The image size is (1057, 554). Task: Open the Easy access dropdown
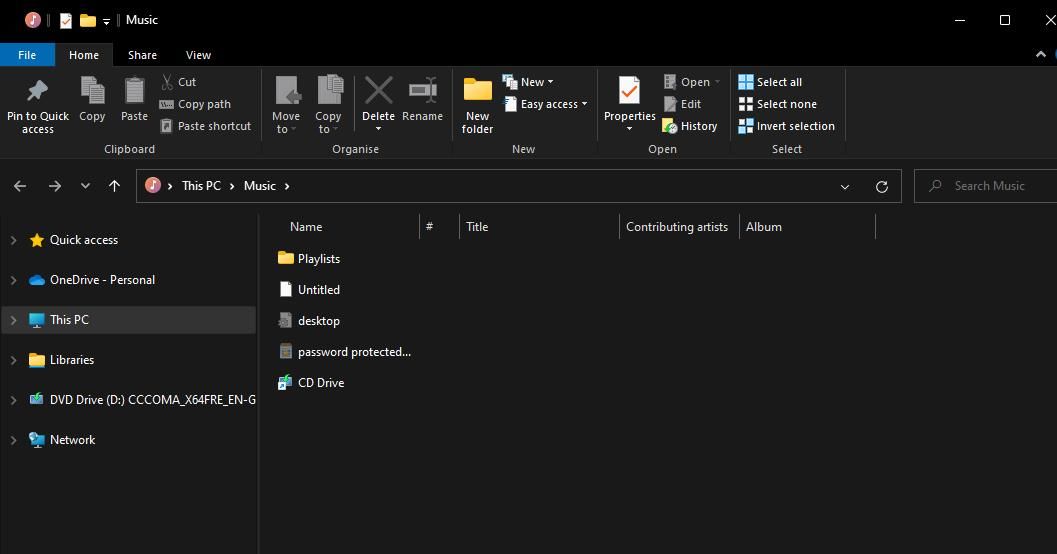547,104
